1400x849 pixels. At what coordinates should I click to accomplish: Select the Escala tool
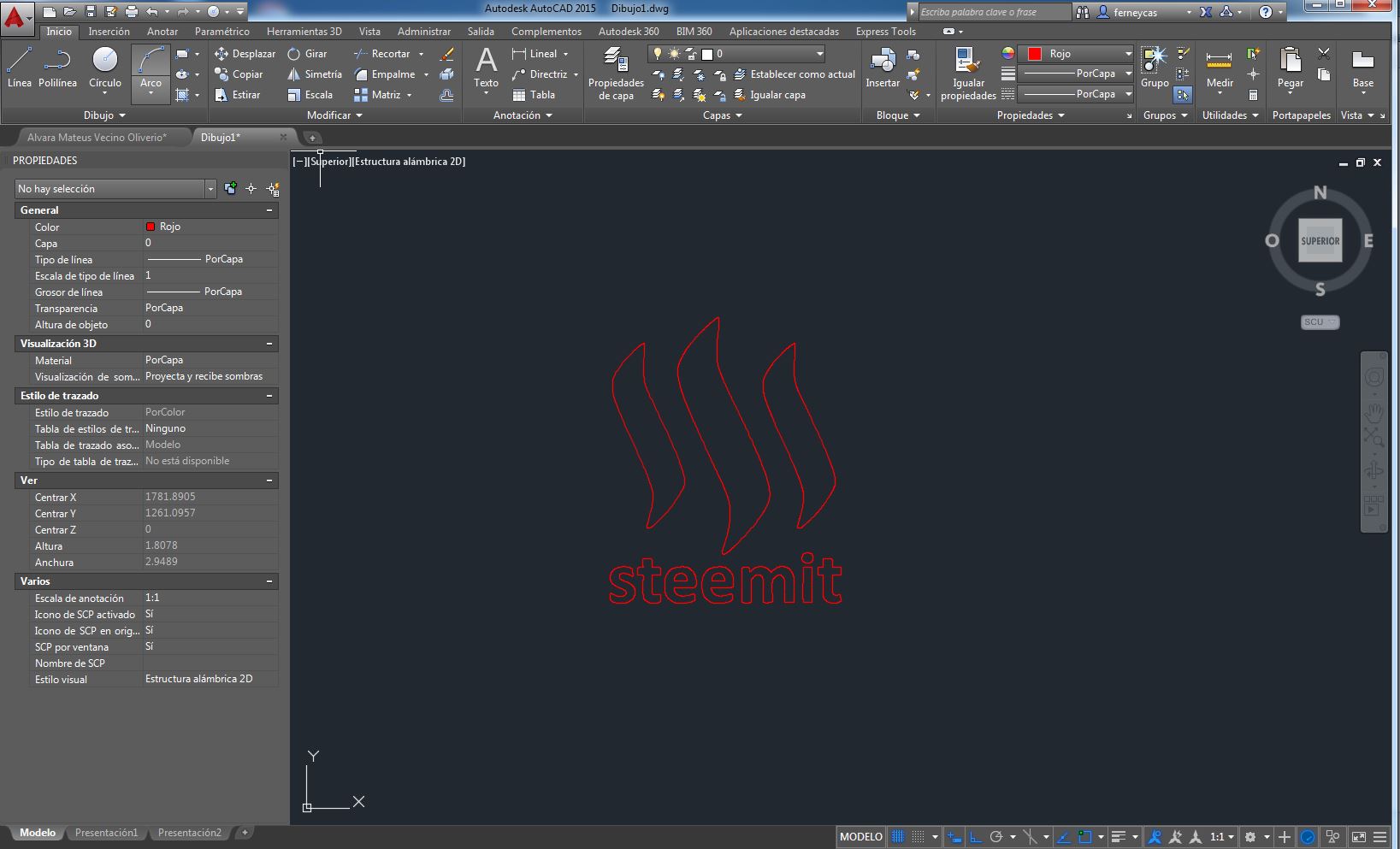[310, 95]
